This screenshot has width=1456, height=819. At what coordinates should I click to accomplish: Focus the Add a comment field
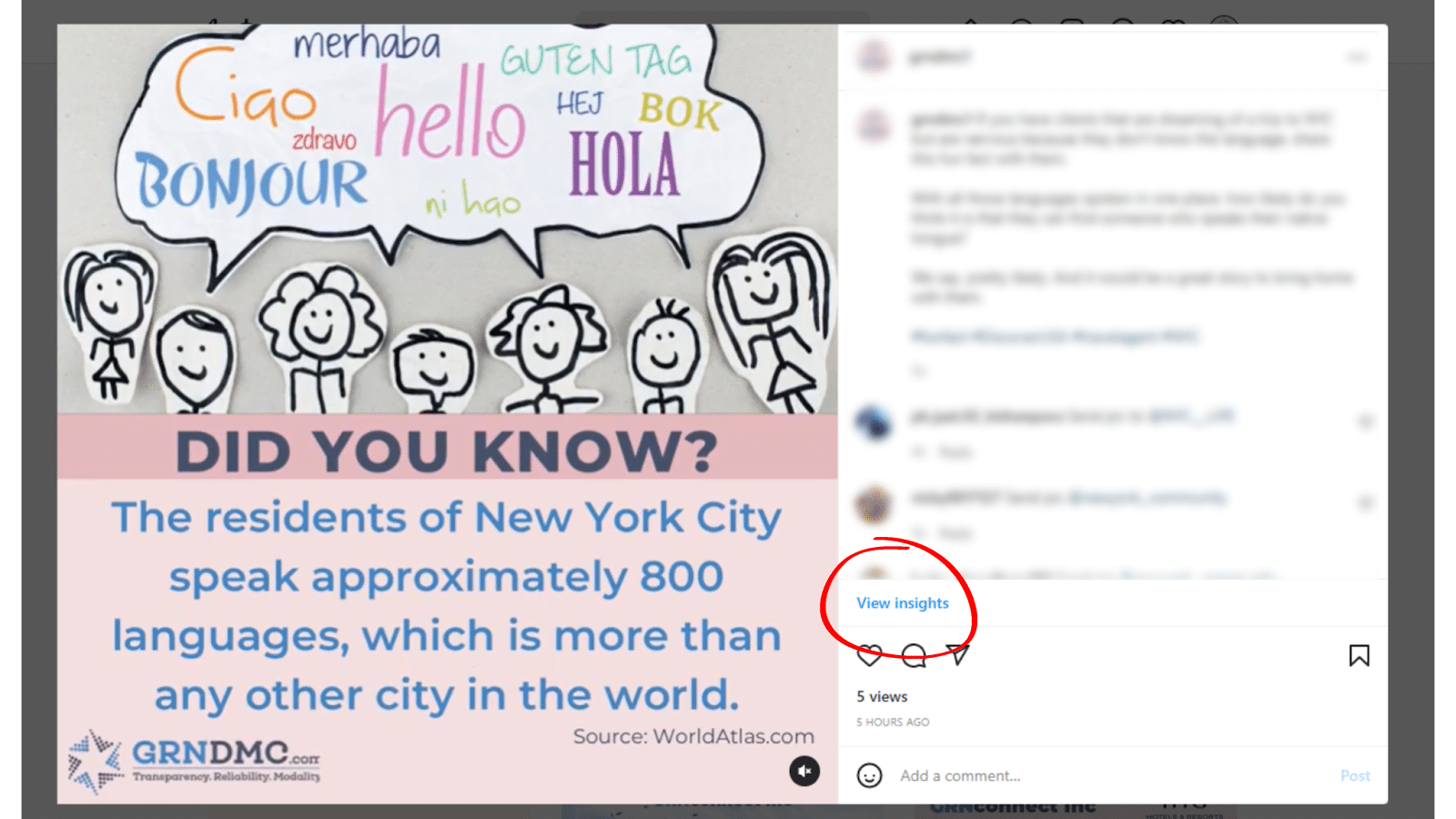1110,775
